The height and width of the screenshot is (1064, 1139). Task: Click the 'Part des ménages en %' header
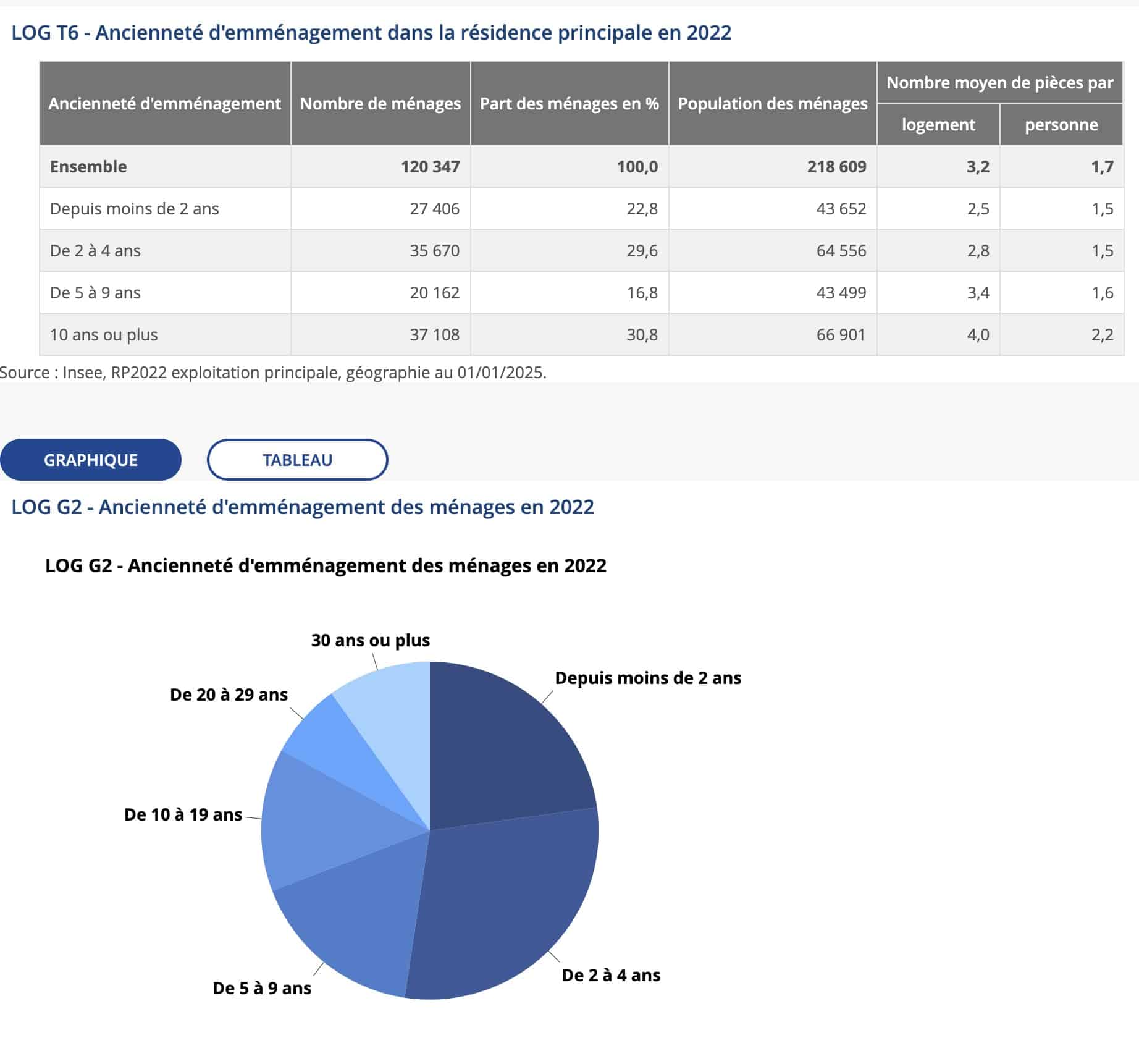click(x=569, y=103)
